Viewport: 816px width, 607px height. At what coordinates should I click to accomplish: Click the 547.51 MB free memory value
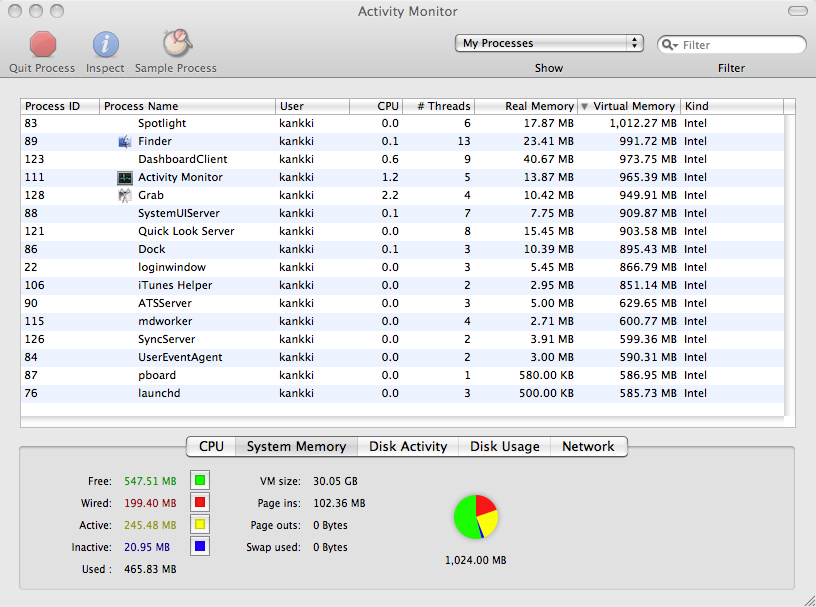click(x=150, y=481)
